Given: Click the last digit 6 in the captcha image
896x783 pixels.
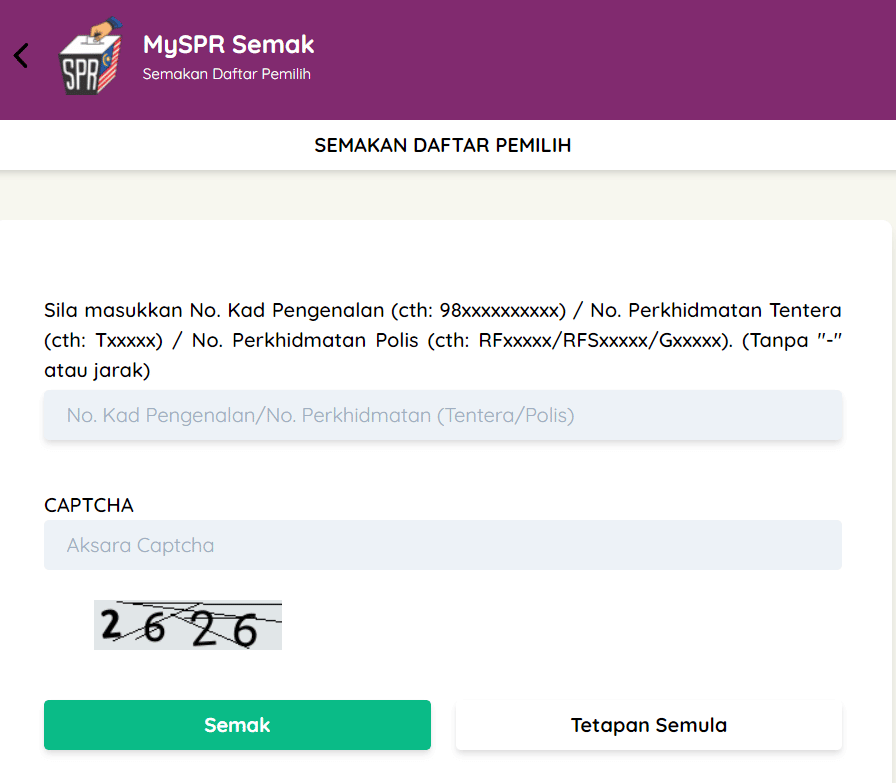Looking at the screenshot, I should pos(245,630).
